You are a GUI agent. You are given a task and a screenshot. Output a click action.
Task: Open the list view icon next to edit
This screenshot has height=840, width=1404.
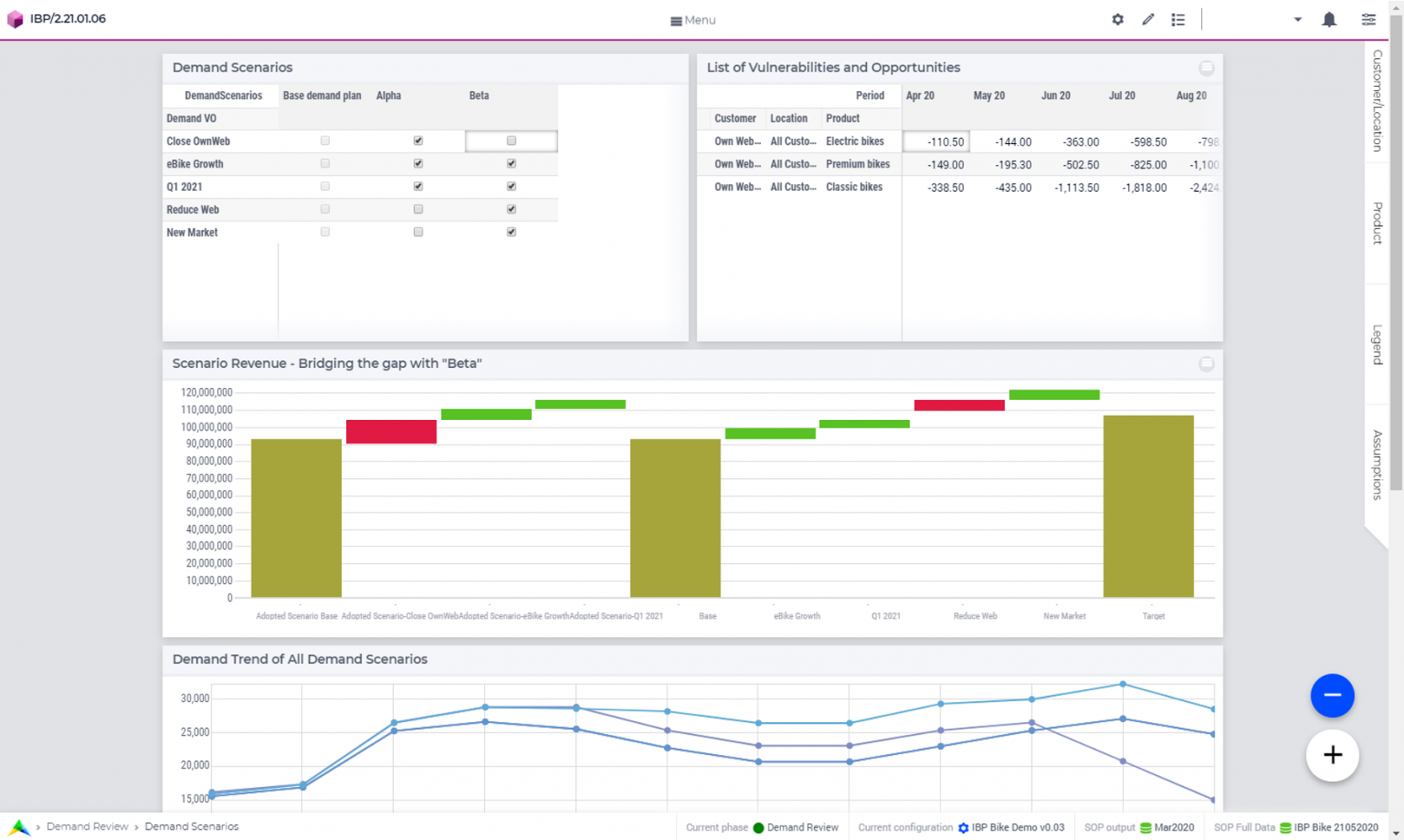(1178, 19)
